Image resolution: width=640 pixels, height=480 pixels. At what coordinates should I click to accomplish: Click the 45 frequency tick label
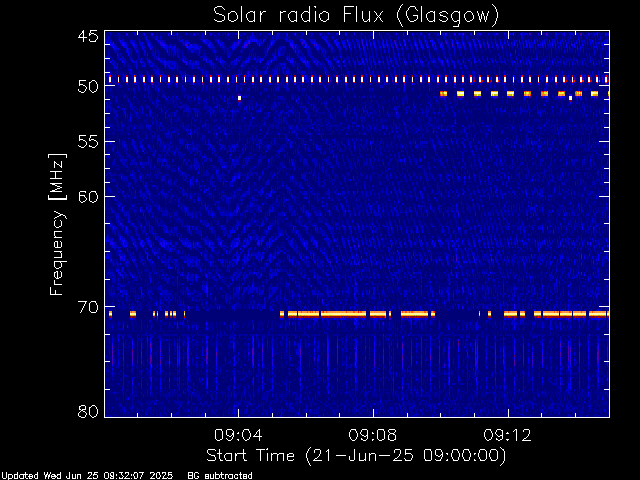click(x=88, y=36)
